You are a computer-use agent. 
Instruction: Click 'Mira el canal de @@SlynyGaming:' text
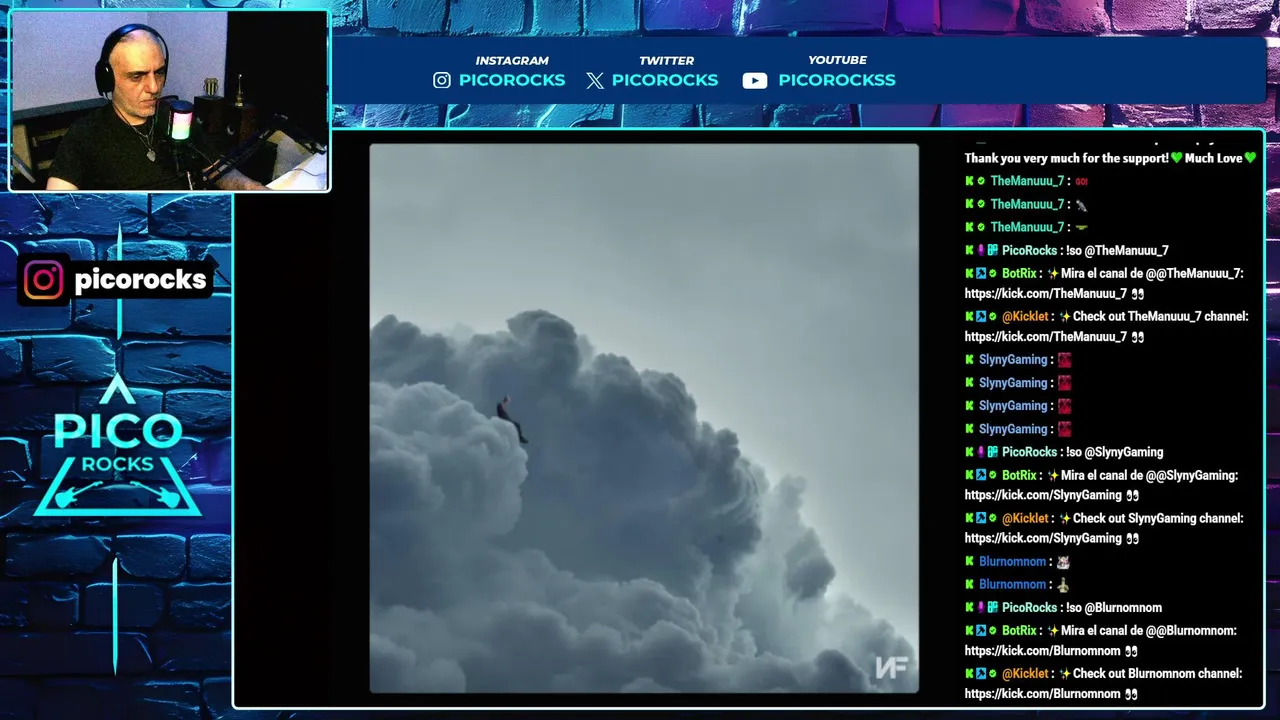coord(1149,476)
